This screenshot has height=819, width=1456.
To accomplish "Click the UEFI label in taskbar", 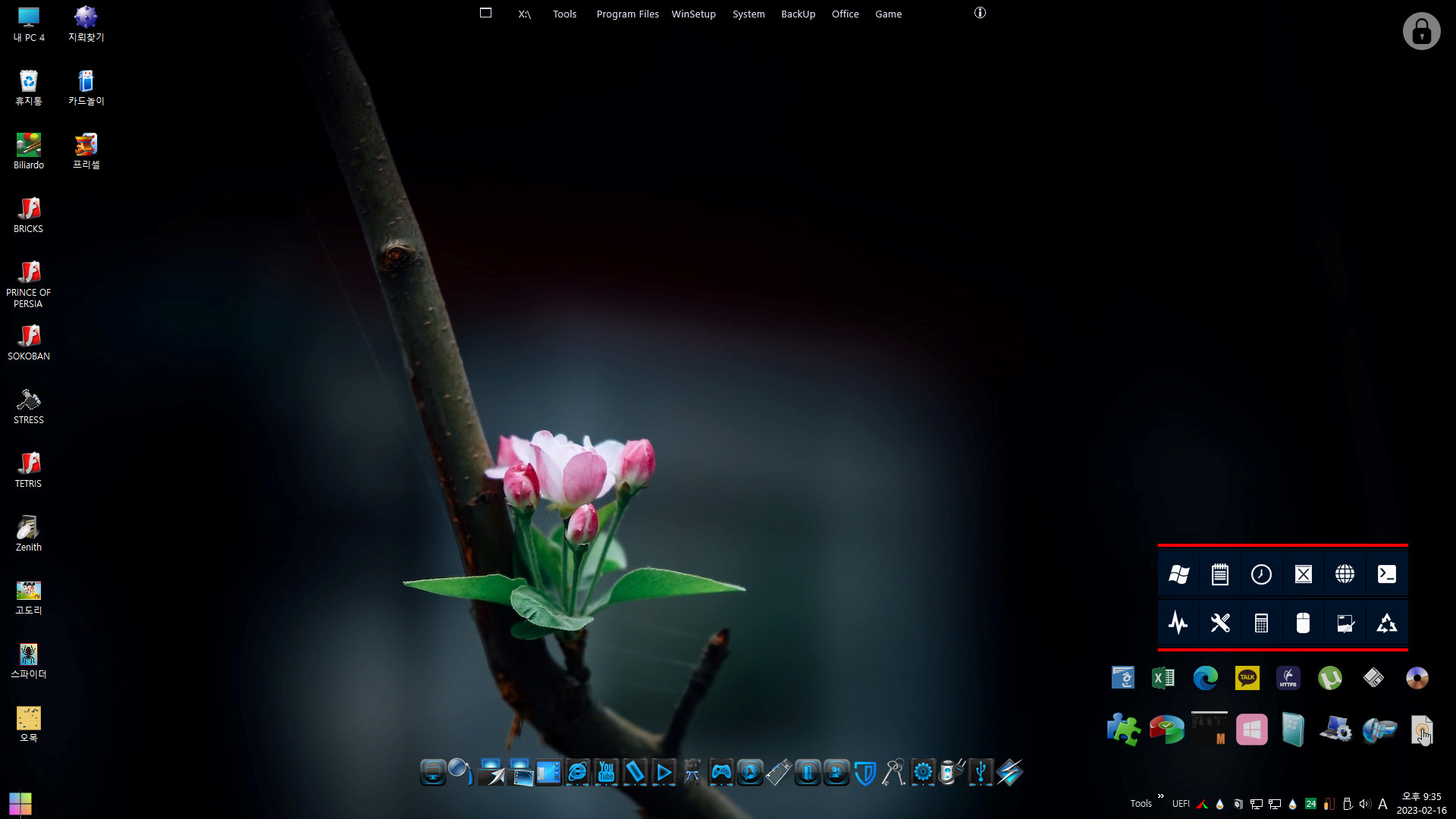I will (x=1181, y=804).
